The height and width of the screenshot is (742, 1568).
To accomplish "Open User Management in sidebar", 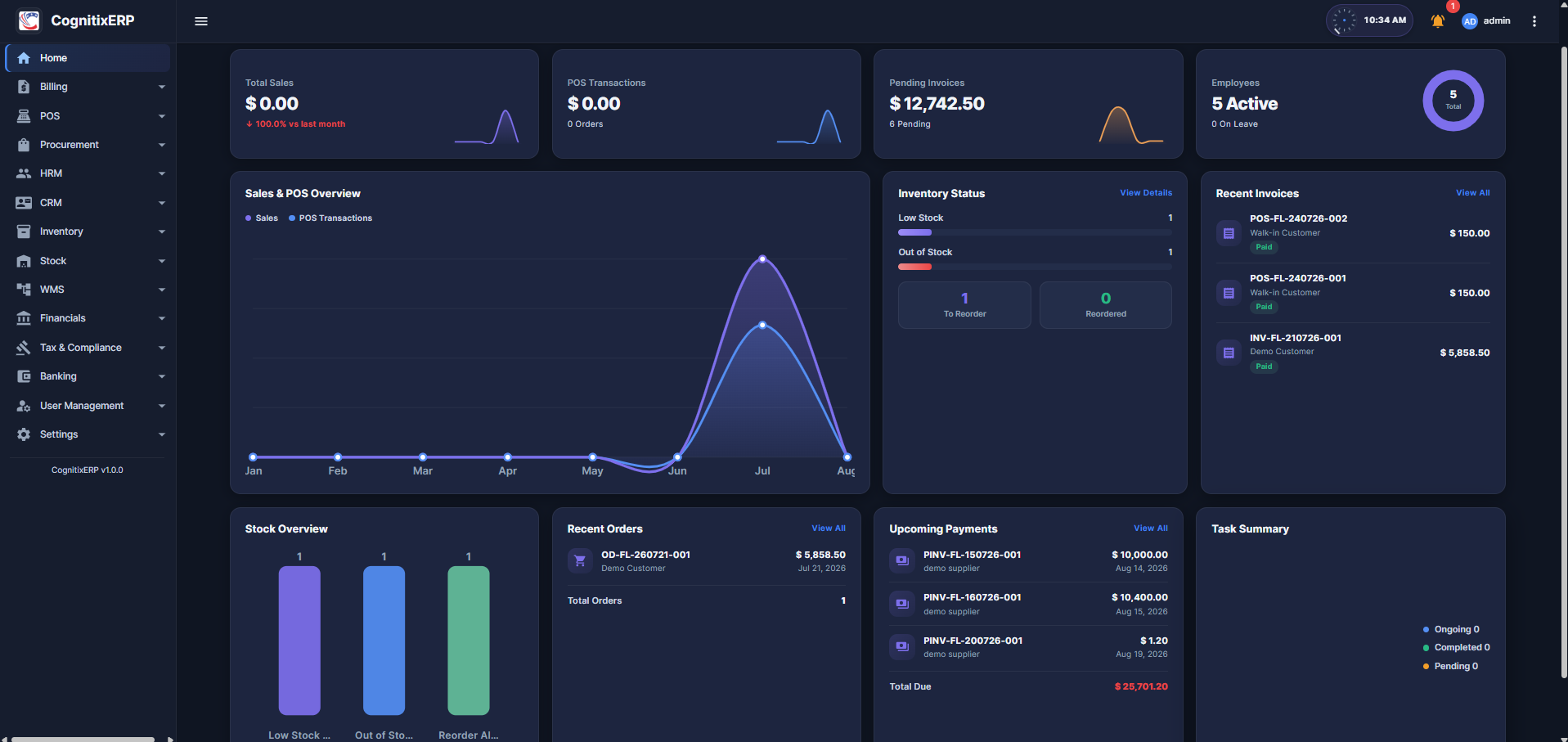I will pyautogui.click(x=88, y=406).
